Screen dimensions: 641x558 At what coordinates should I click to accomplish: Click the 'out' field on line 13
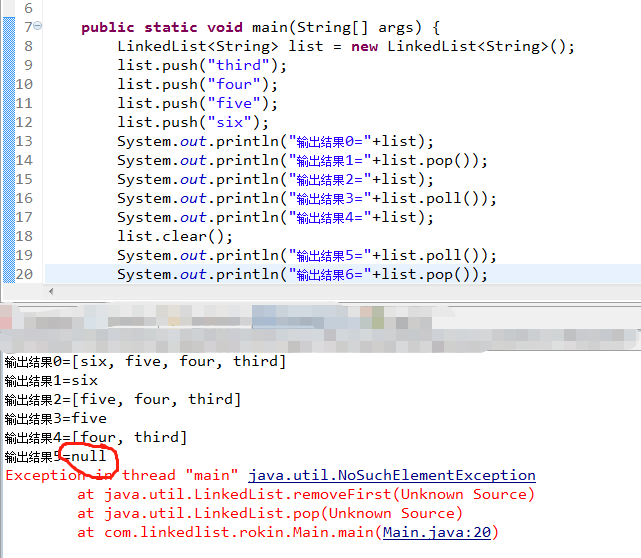click(x=193, y=142)
